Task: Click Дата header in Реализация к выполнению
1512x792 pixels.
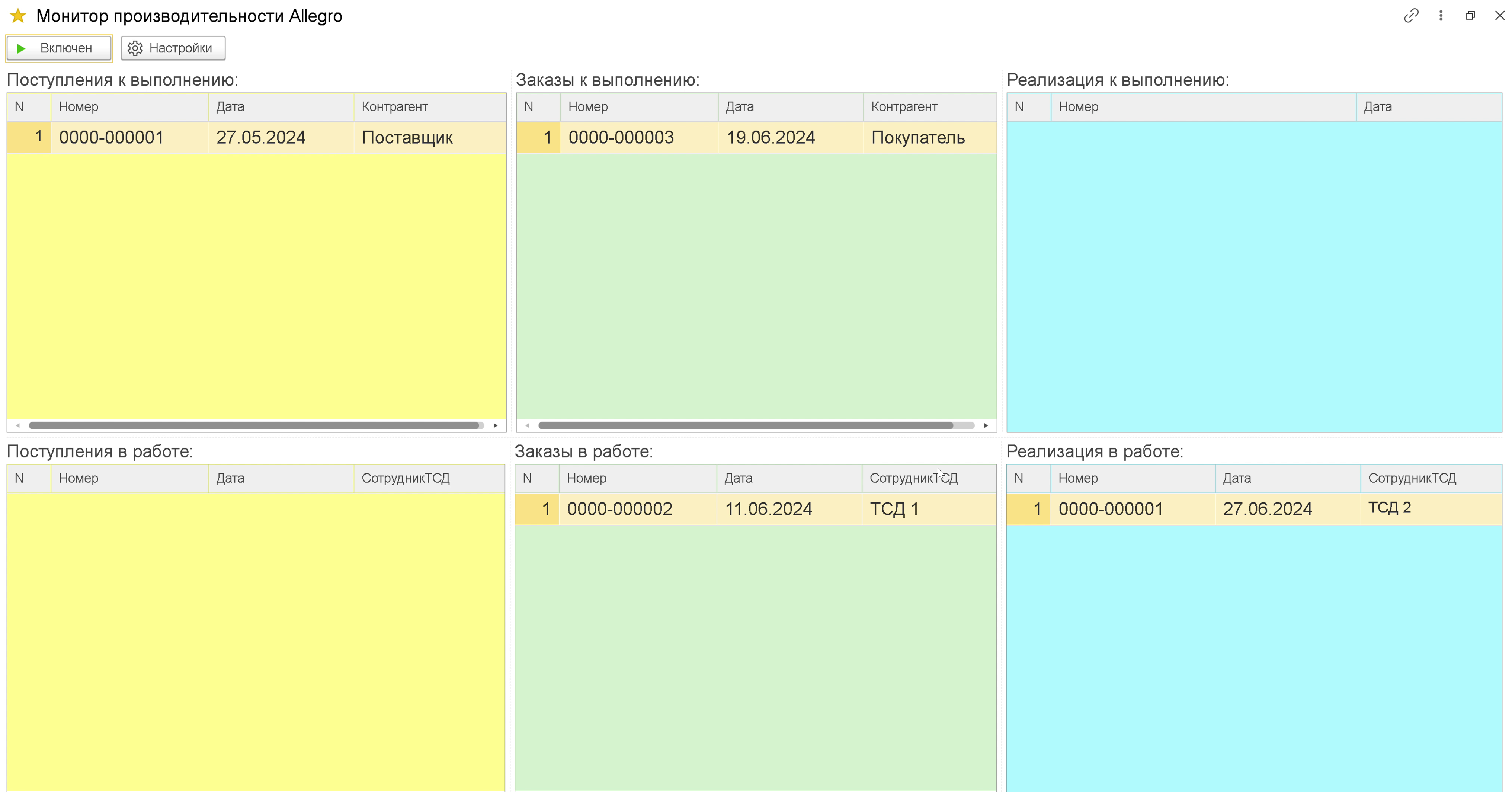Action: (1429, 107)
